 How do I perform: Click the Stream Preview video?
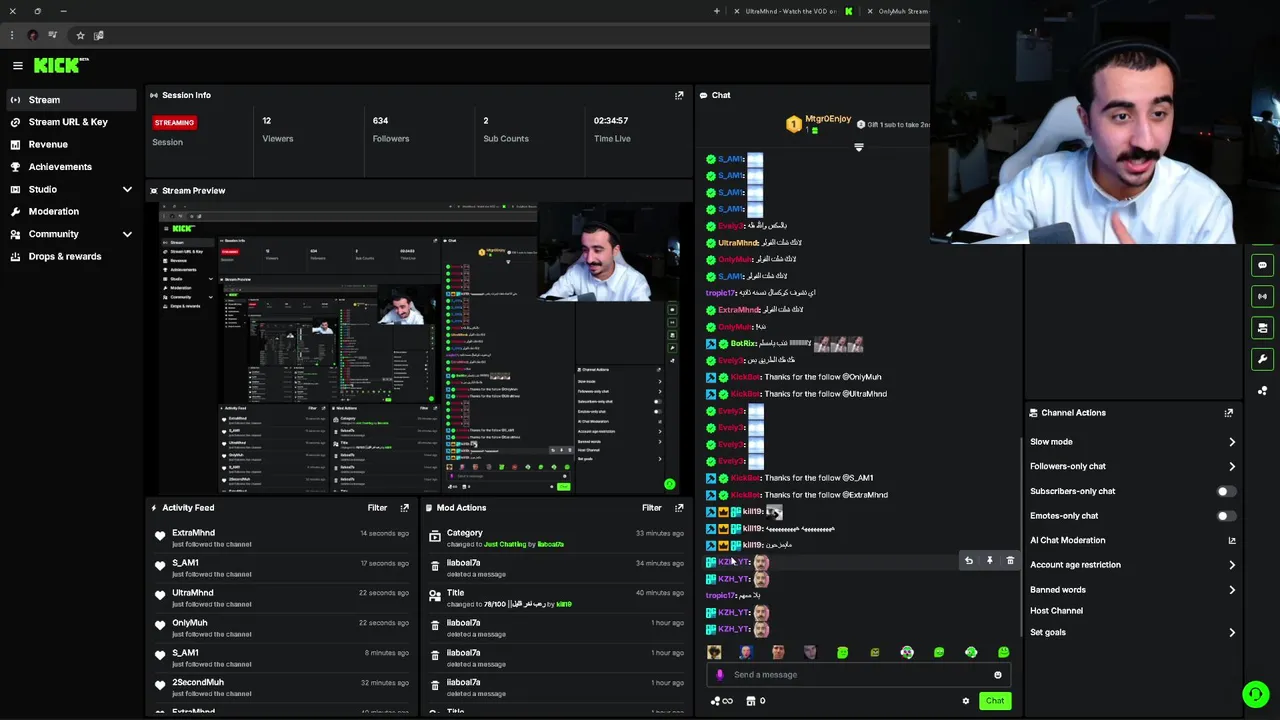419,348
